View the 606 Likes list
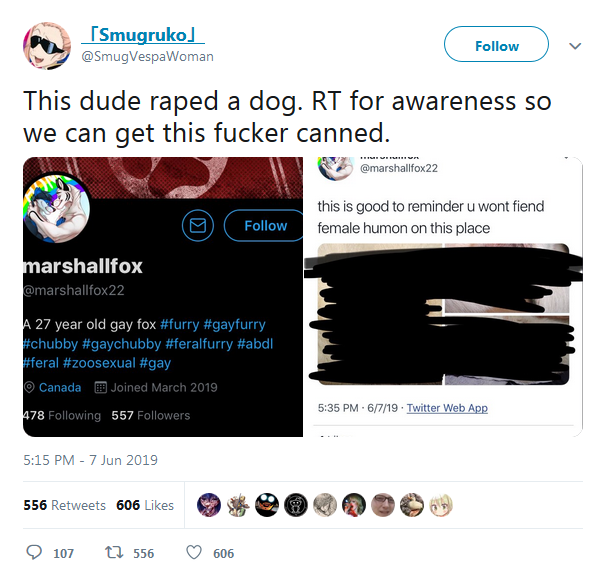This screenshot has height=575, width=605. pos(145,505)
